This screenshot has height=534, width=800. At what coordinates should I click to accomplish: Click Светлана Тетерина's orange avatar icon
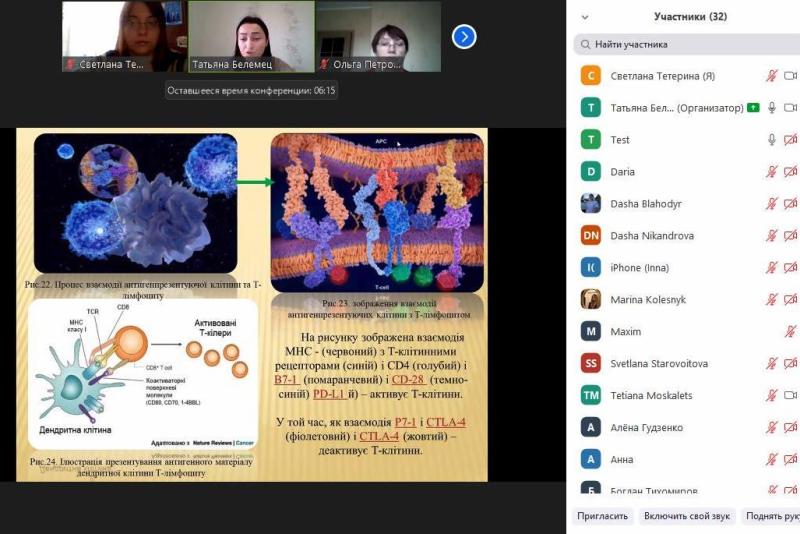click(591, 76)
